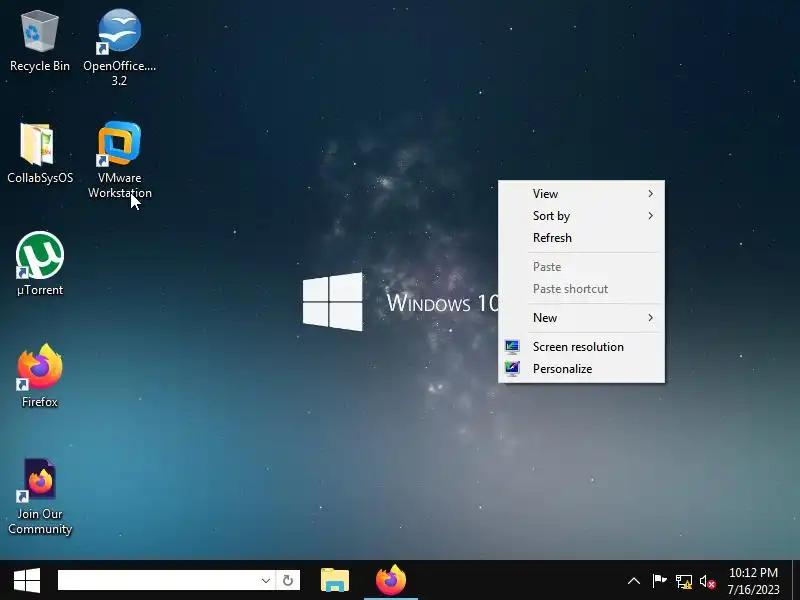
Task: Select the Recycle Bin desktop icon
Action: (40, 41)
